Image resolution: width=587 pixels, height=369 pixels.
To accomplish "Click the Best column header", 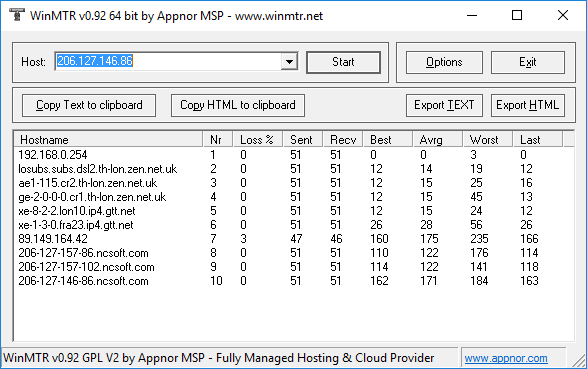I will click(388, 140).
